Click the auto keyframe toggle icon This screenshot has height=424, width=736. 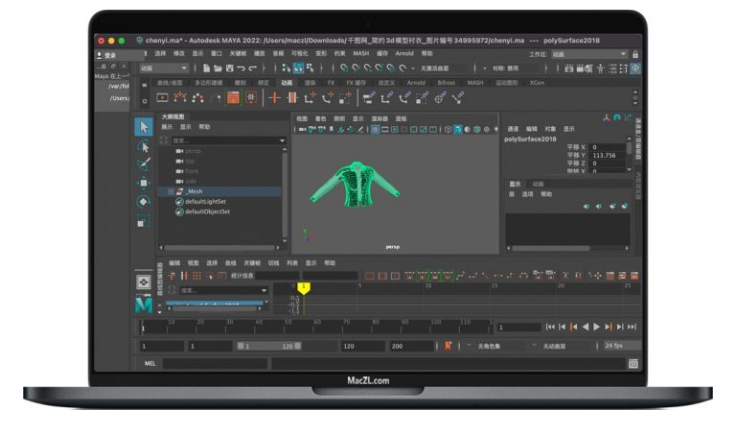coord(448,346)
